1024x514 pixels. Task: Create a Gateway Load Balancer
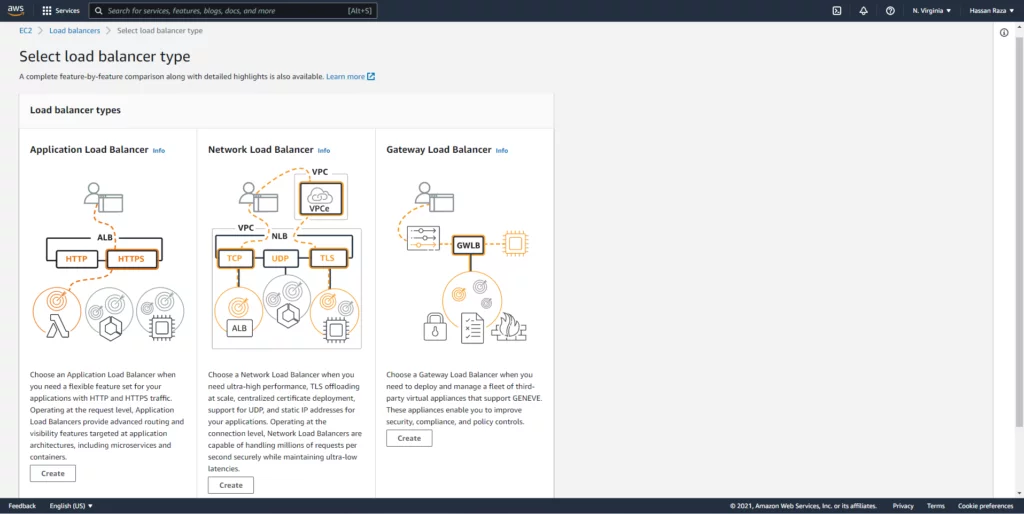409,438
